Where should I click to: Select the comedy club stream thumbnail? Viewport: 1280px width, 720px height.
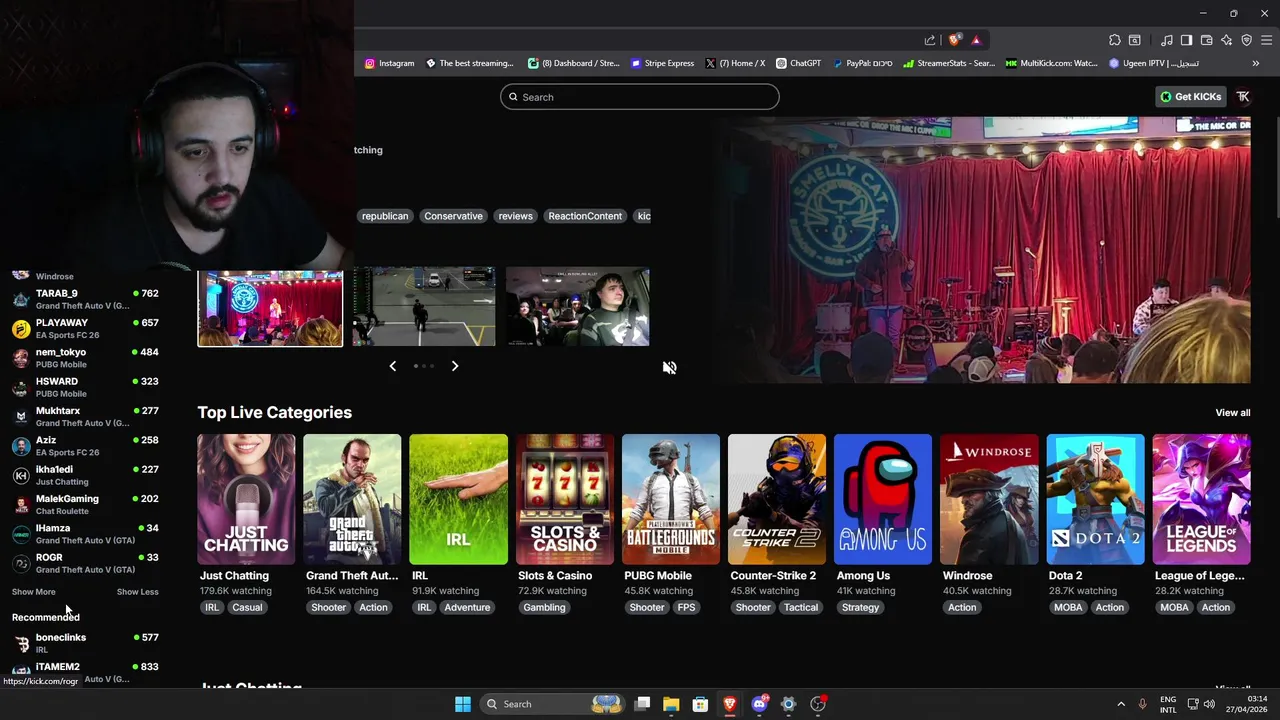point(270,308)
